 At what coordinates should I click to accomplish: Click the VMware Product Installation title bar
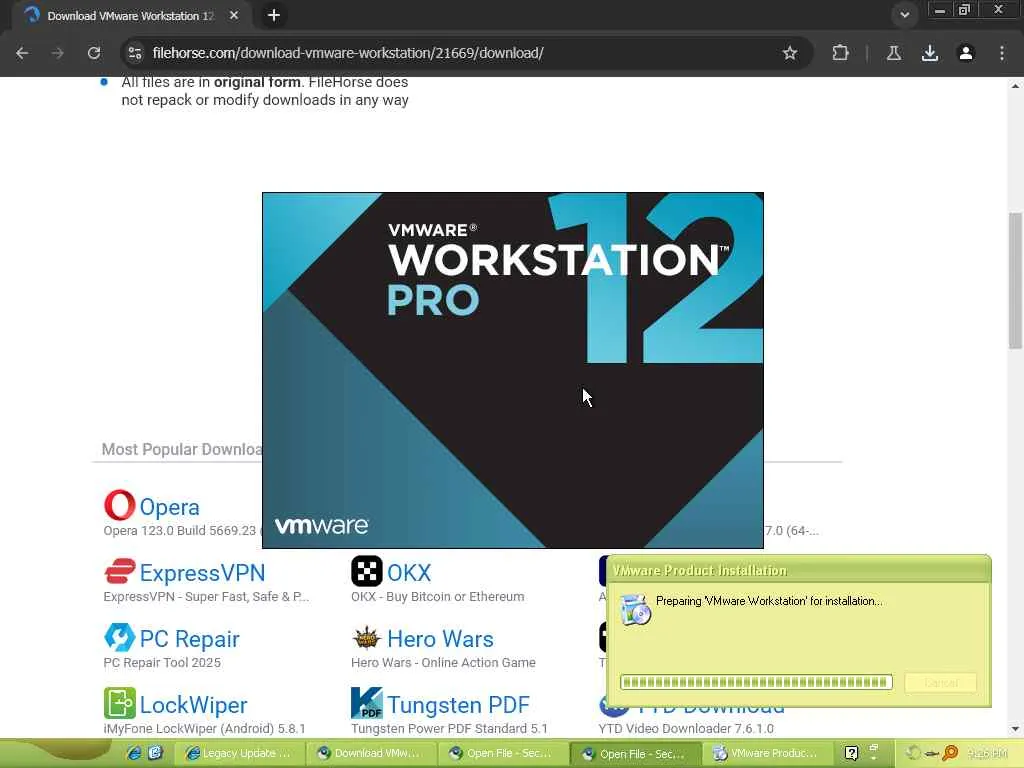tap(799, 570)
